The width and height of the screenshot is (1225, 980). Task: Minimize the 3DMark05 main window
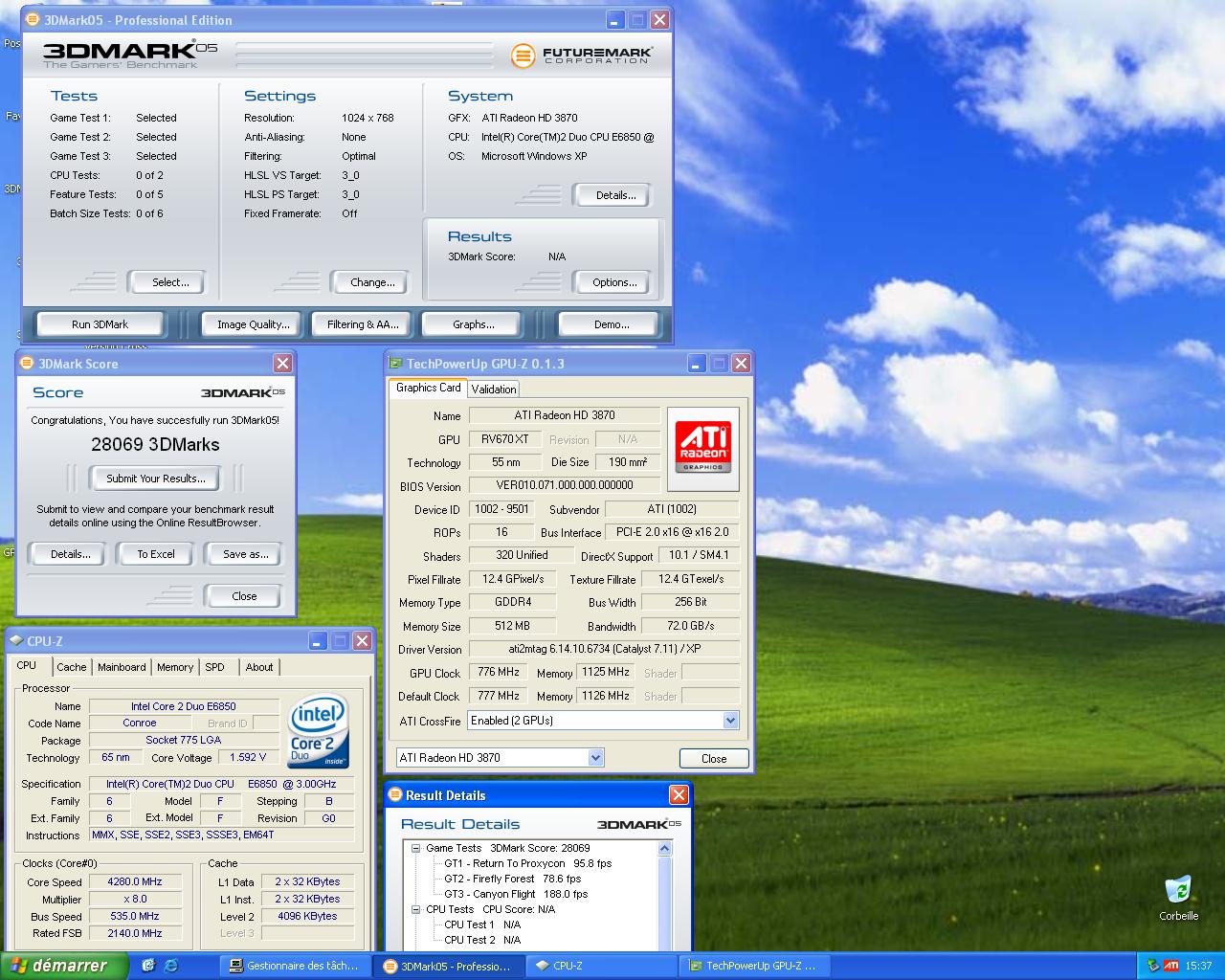click(x=616, y=19)
